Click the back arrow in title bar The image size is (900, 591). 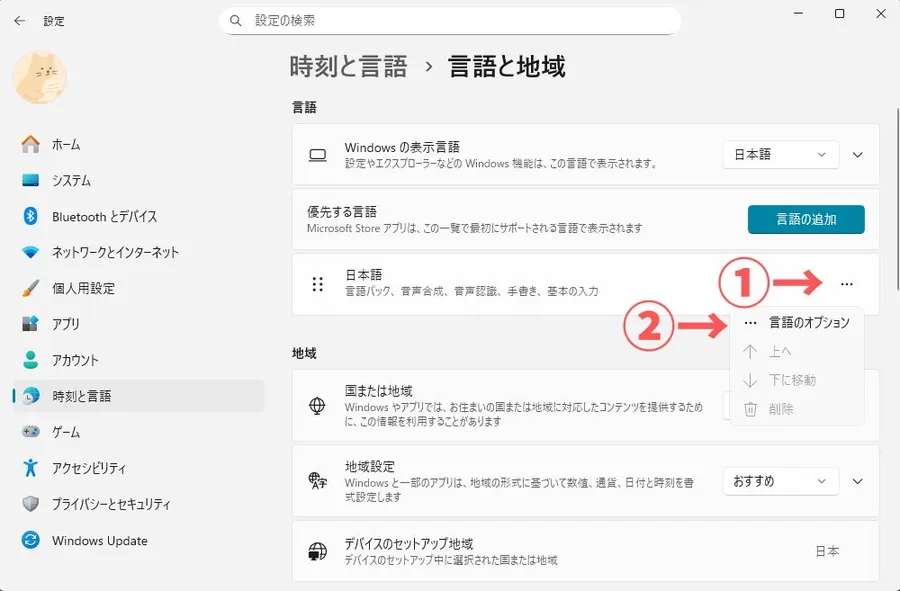point(19,20)
